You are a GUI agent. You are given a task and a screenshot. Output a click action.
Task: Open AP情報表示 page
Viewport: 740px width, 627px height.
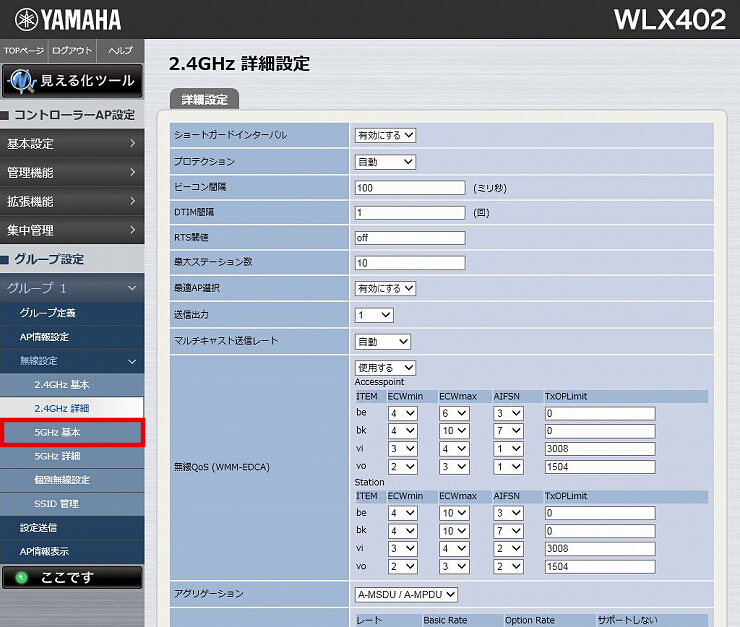[72, 551]
